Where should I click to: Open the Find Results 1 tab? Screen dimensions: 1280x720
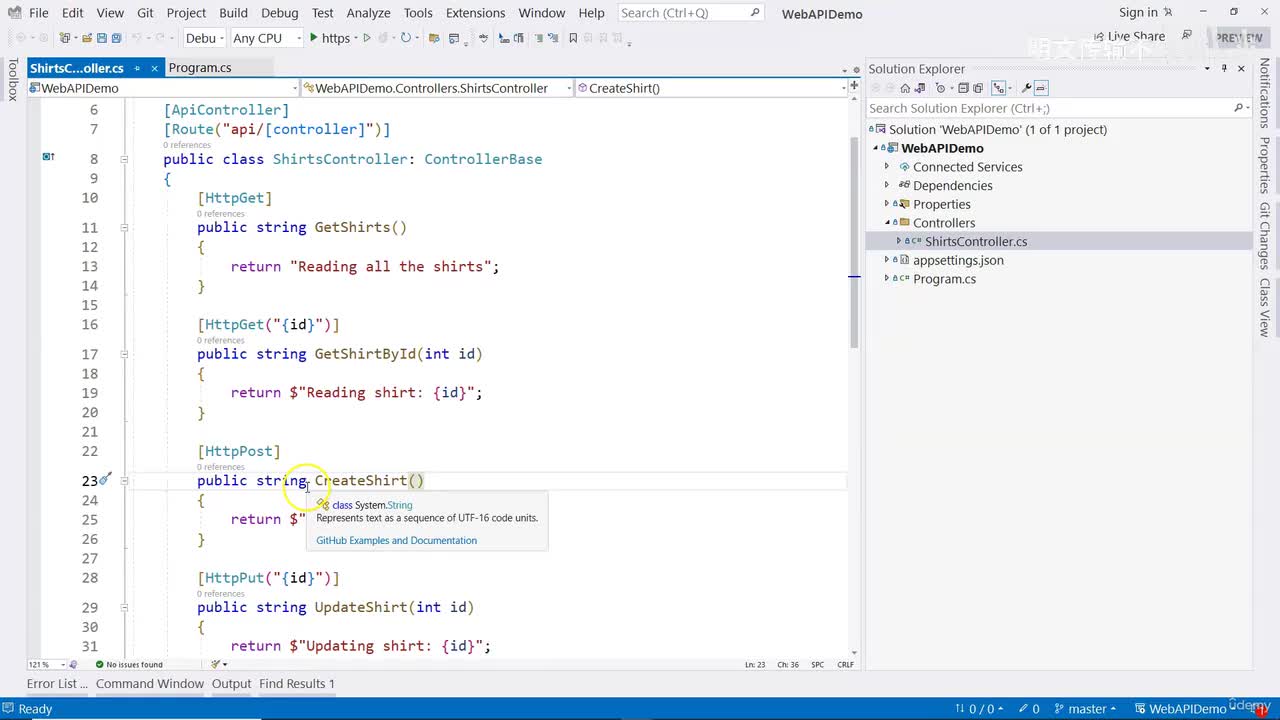pyautogui.click(x=297, y=684)
